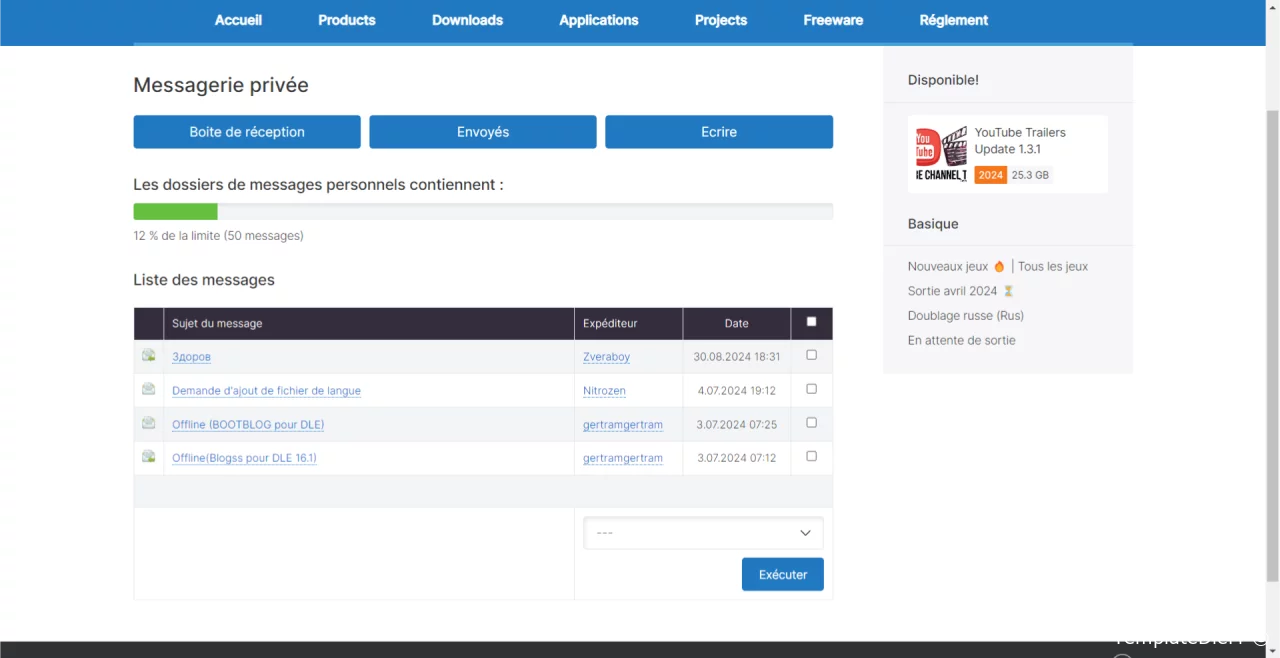The height and width of the screenshot is (658, 1280).
Task: Click the fire icon next to Nouveaux jeux
Action: pyautogui.click(x=999, y=267)
